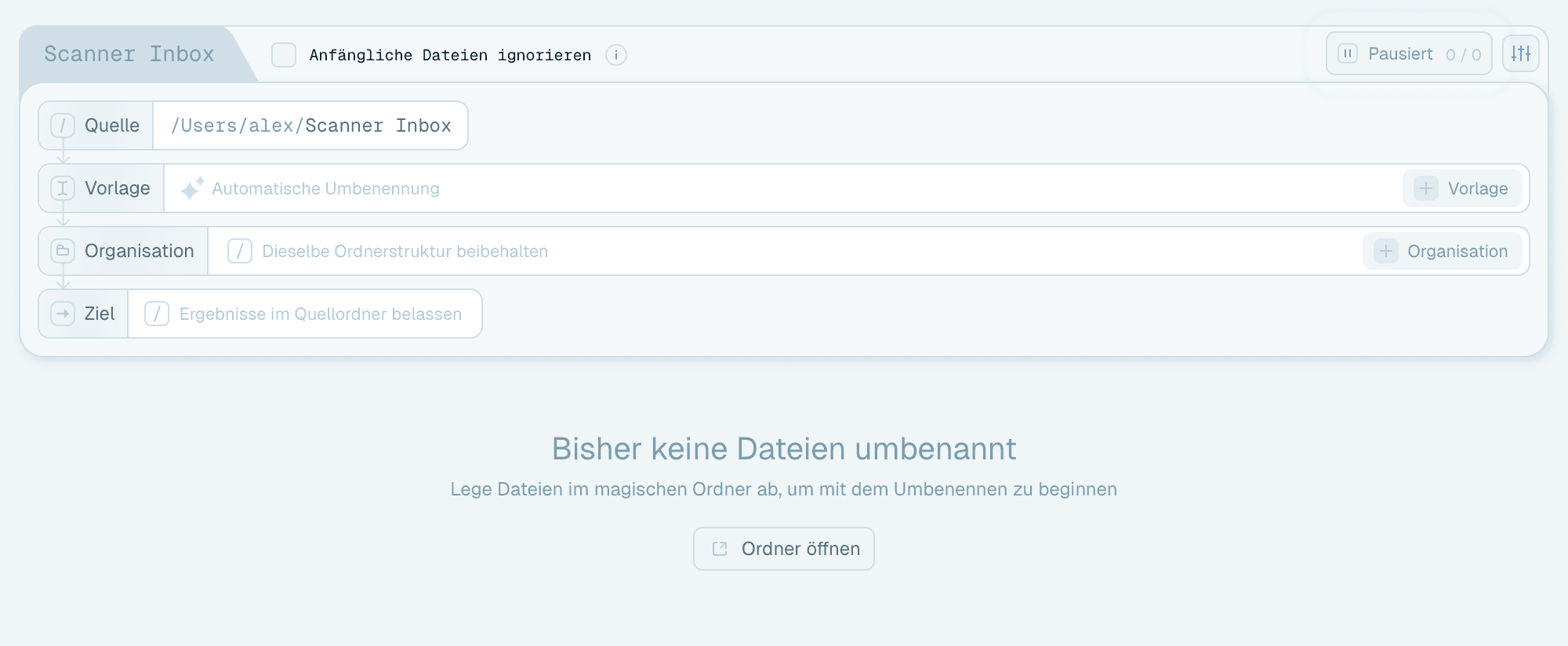This screenshot has width=1568, height=646.
Task: Click Ergebnisse im Quellordner belassen field
Action: coord(305,314)
